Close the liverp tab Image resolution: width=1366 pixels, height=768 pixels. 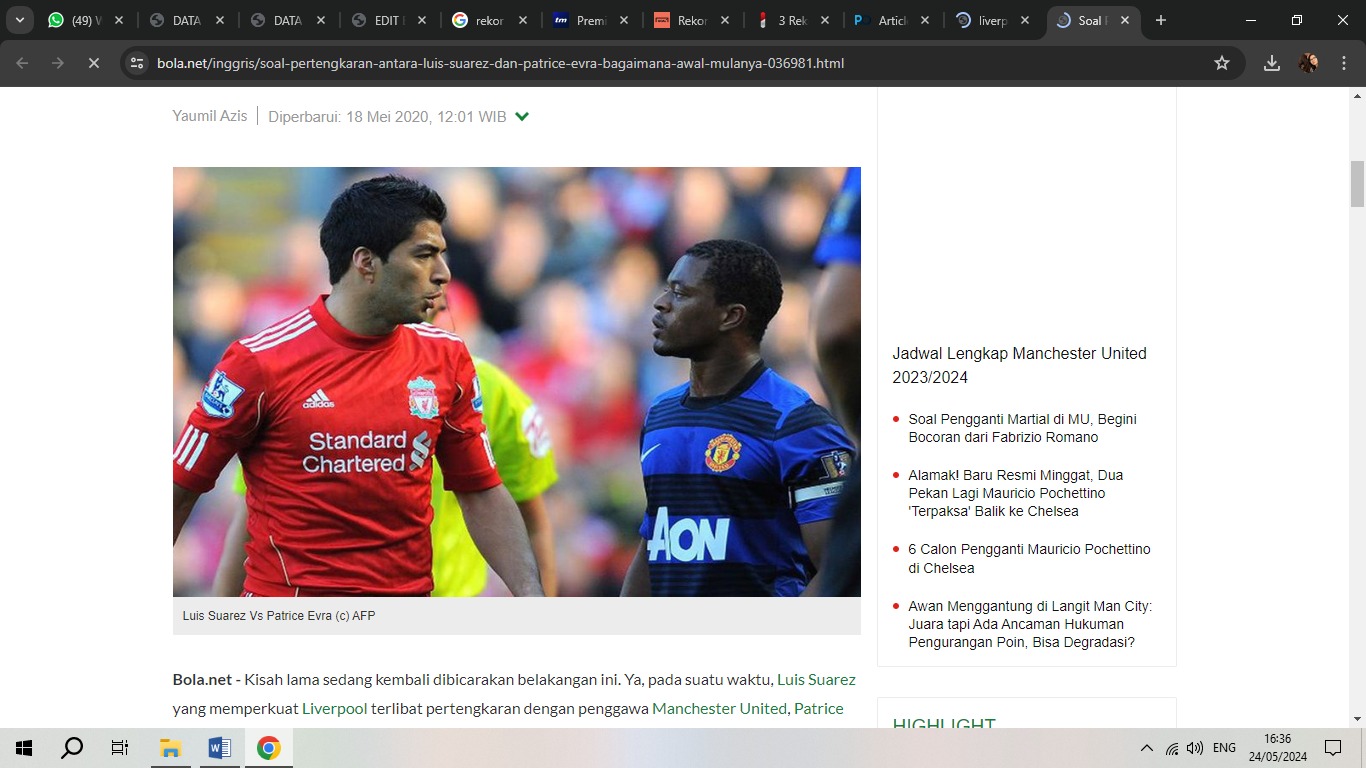(x=1025, y=20)
